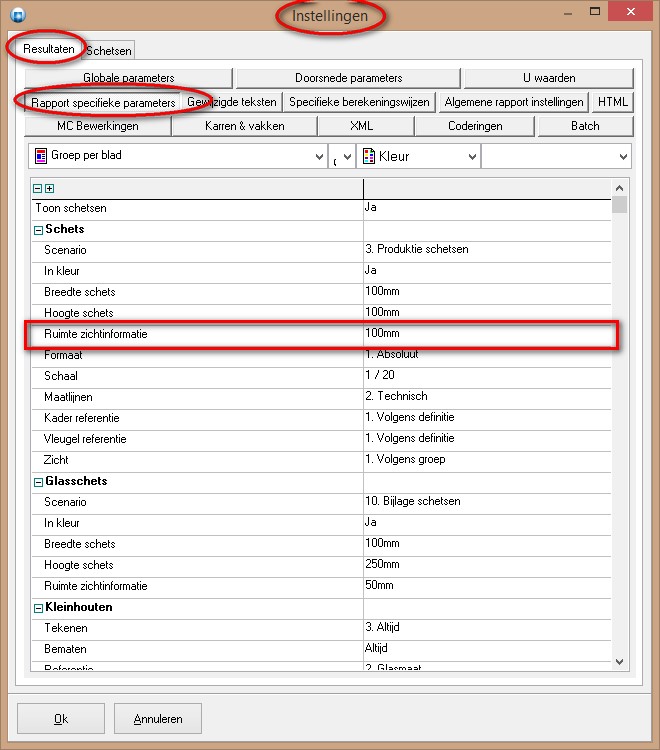Viewport: 660px width, 750px height.
Task: Open the MC Bewerkingen tab
Action: tap(98, 126)
